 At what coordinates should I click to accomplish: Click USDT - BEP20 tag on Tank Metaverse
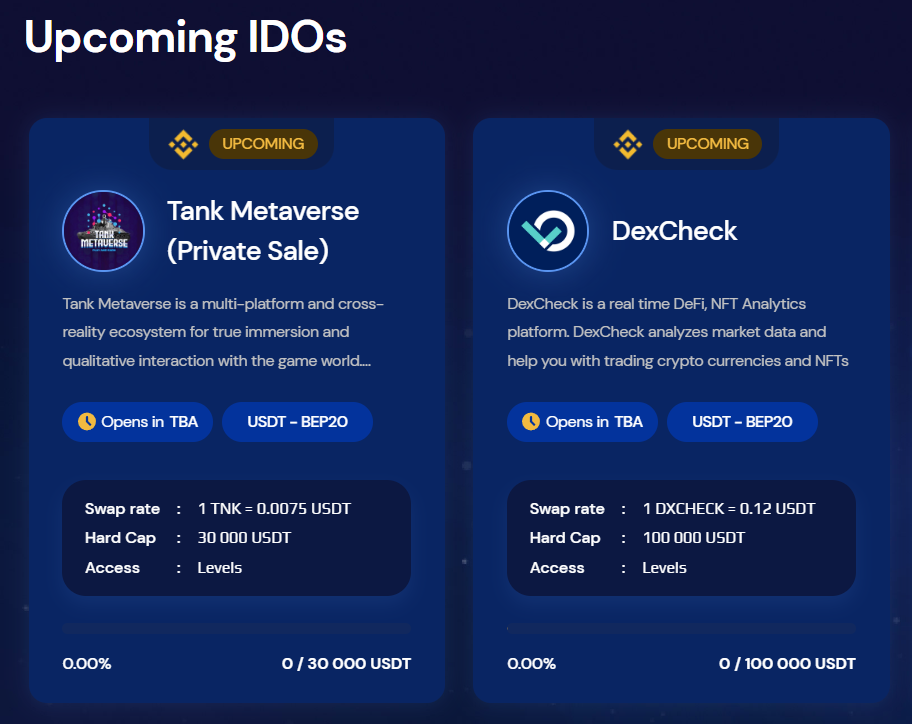click(297, 422)
